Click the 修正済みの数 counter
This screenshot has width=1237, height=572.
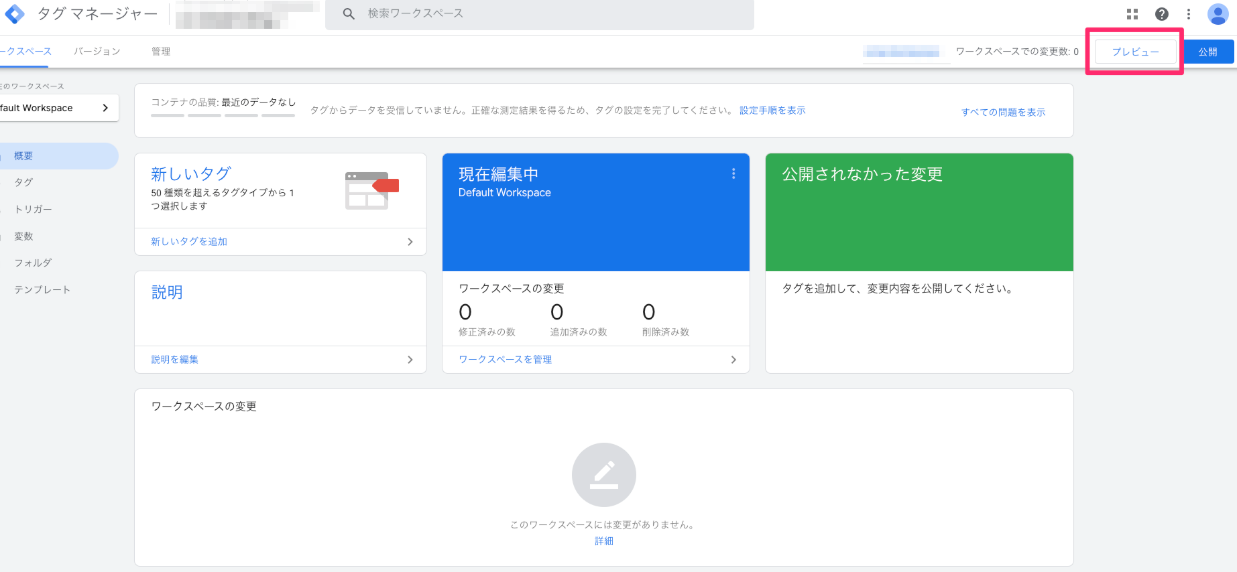pyautogui.click(x=486, y=320)
